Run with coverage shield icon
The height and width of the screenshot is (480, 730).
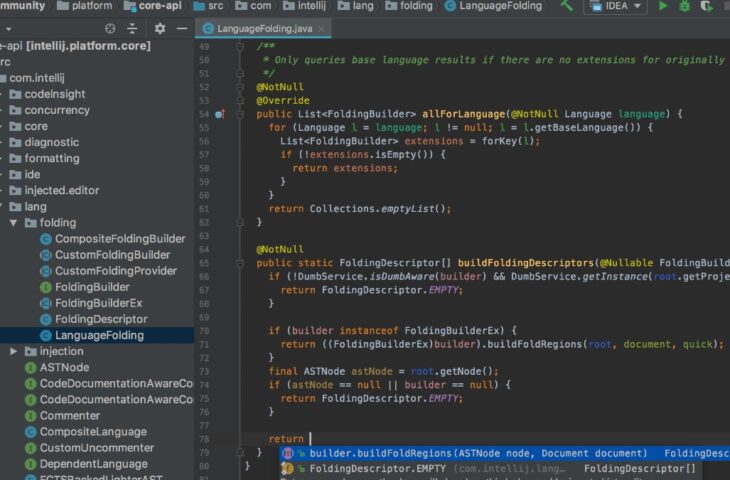coord(706,6)
